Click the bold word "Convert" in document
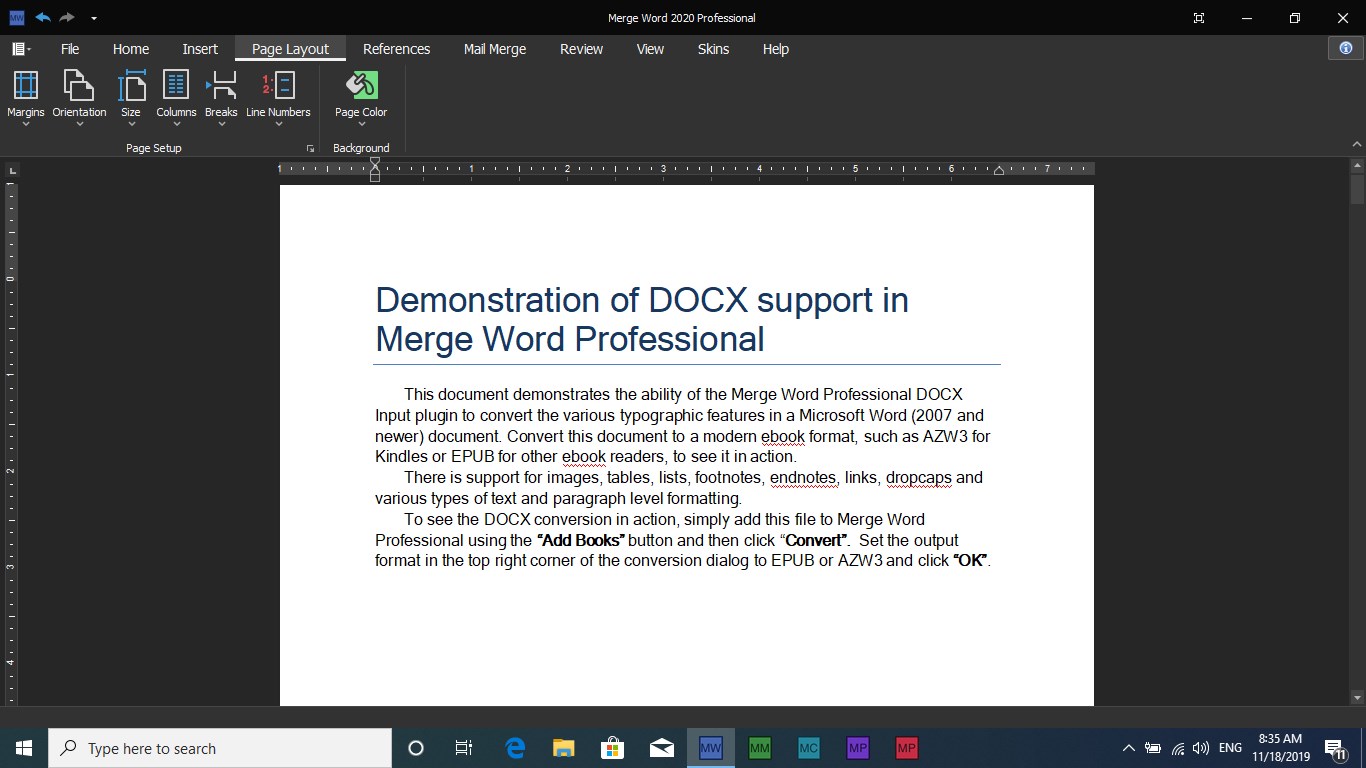The image size is (1366, 768). point(816,540)
